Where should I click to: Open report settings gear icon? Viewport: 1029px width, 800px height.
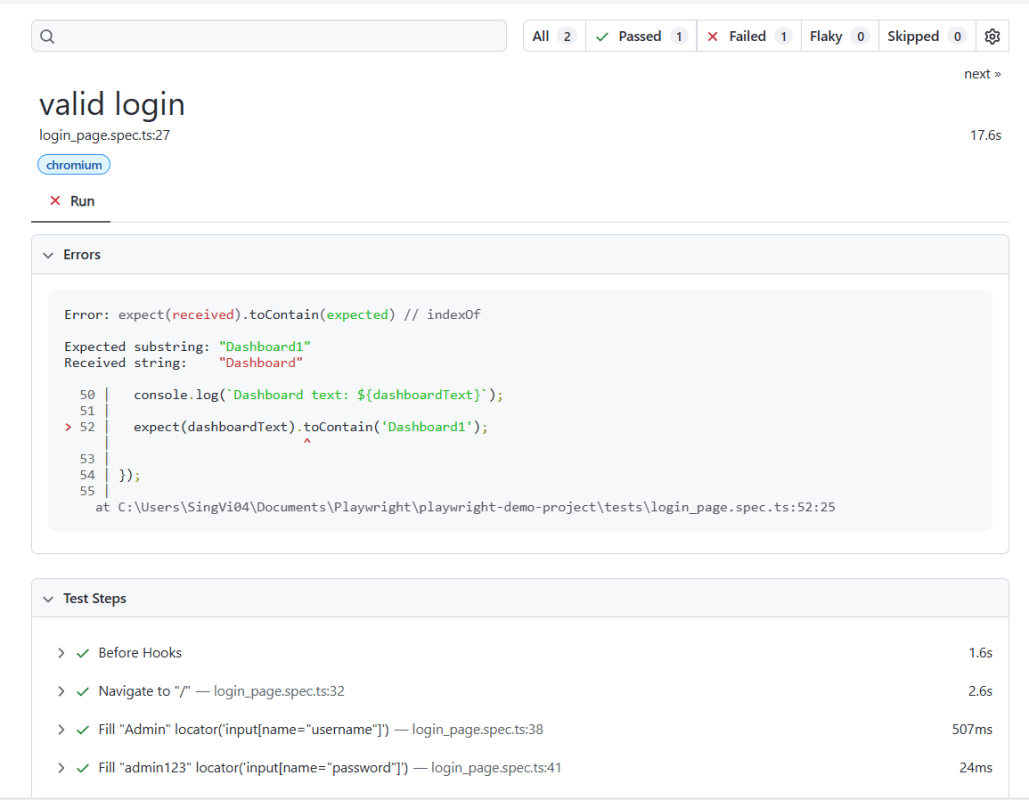[x=992, y=37]
